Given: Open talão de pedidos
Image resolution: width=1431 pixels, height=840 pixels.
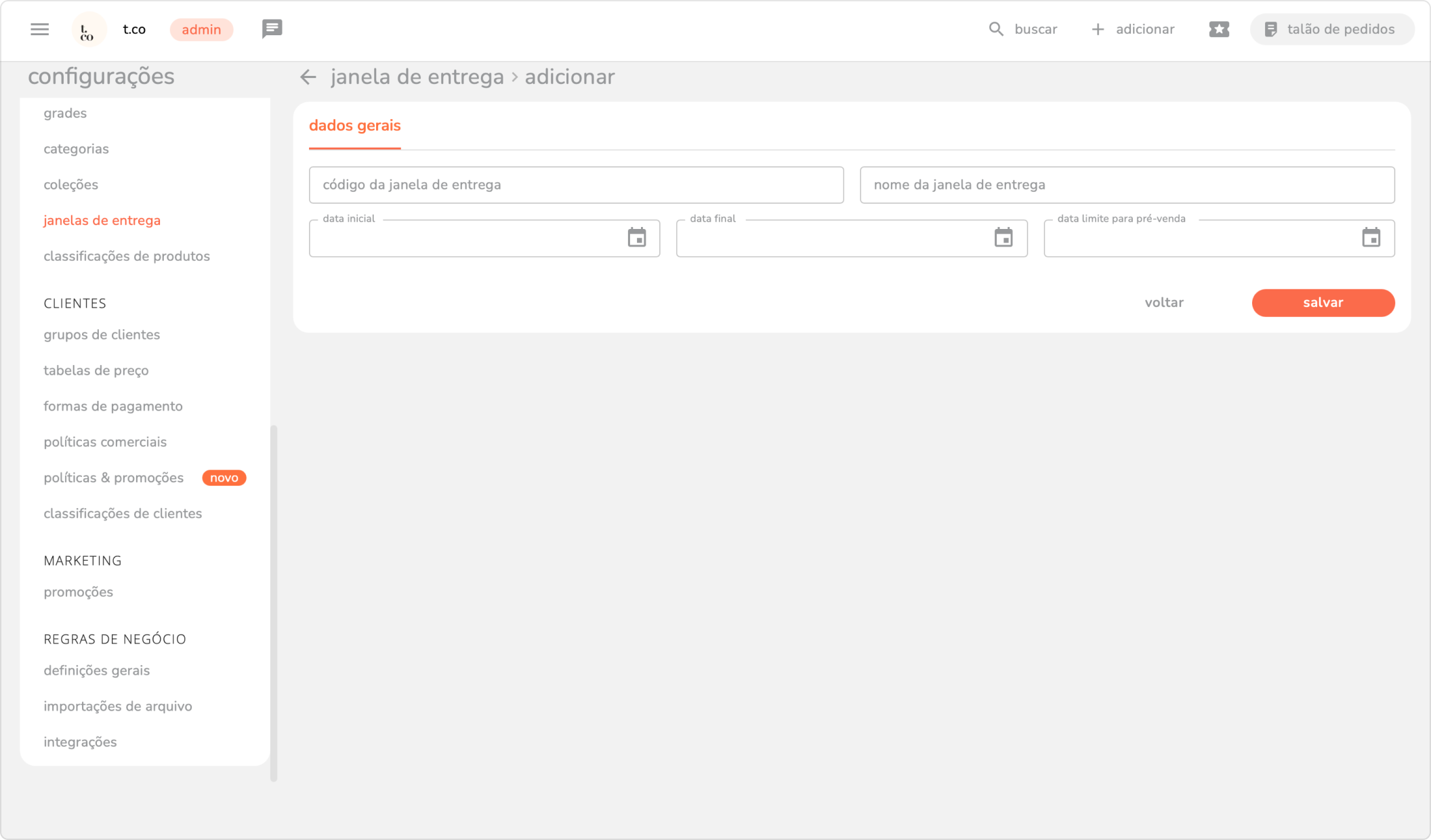Looking at the screenshot, I should 1331,29.
